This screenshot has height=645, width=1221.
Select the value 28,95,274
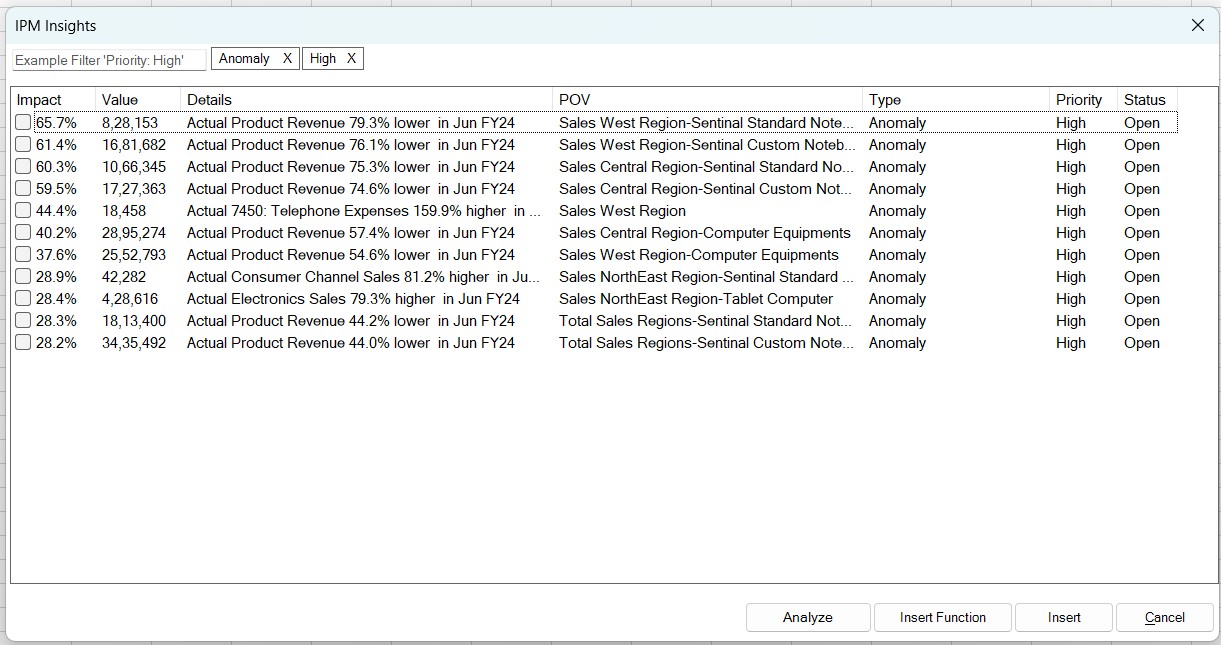click(134, 233)
